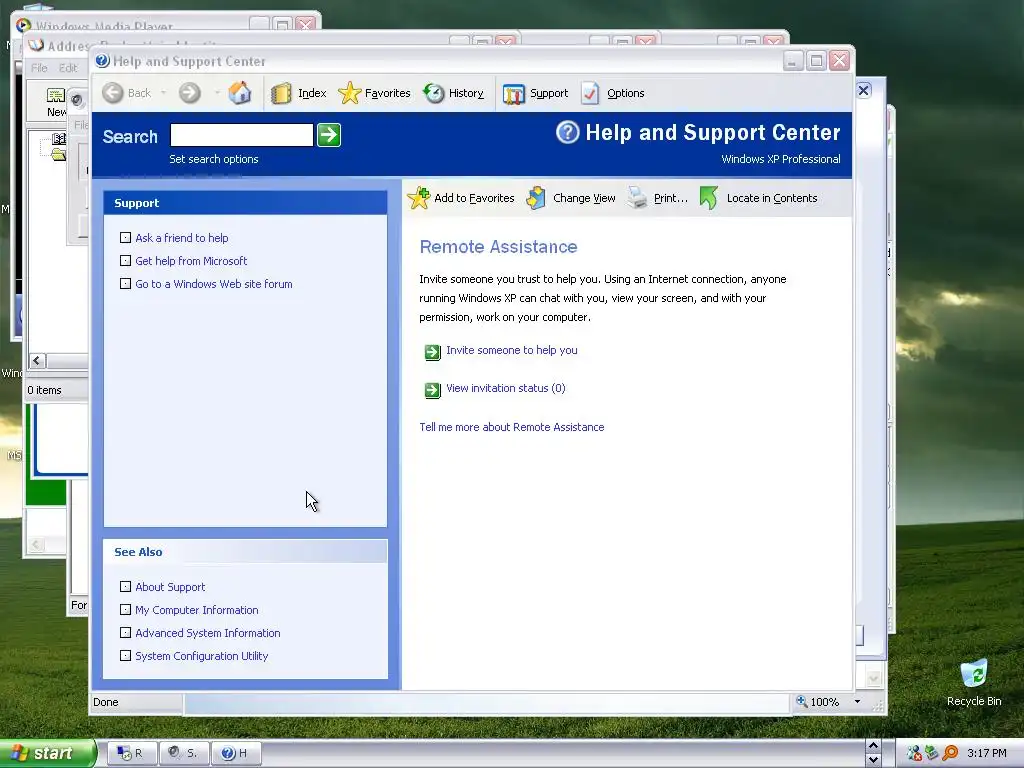Click the 0 items status text
This screenshot has height=768, width=1024.
pos(44,390)
